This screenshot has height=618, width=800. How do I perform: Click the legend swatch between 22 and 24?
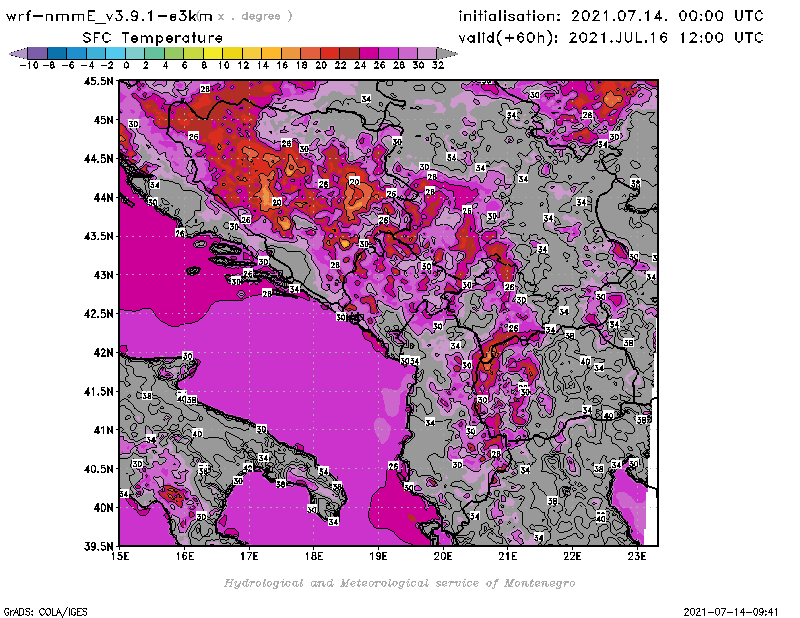pos(349,53)
